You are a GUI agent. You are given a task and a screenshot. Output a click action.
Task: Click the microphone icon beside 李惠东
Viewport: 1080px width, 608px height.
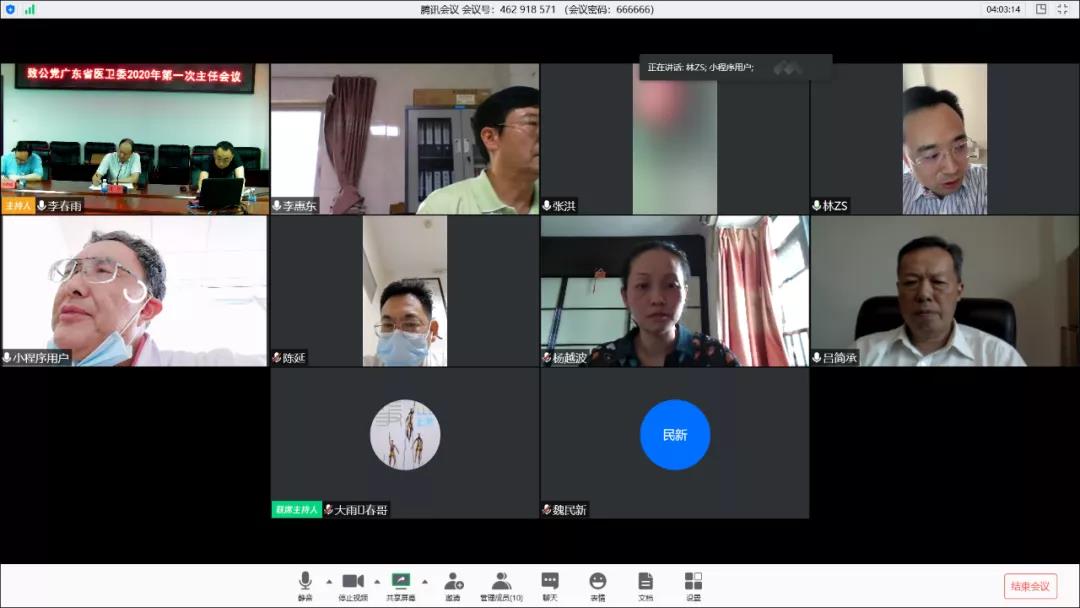277,205
